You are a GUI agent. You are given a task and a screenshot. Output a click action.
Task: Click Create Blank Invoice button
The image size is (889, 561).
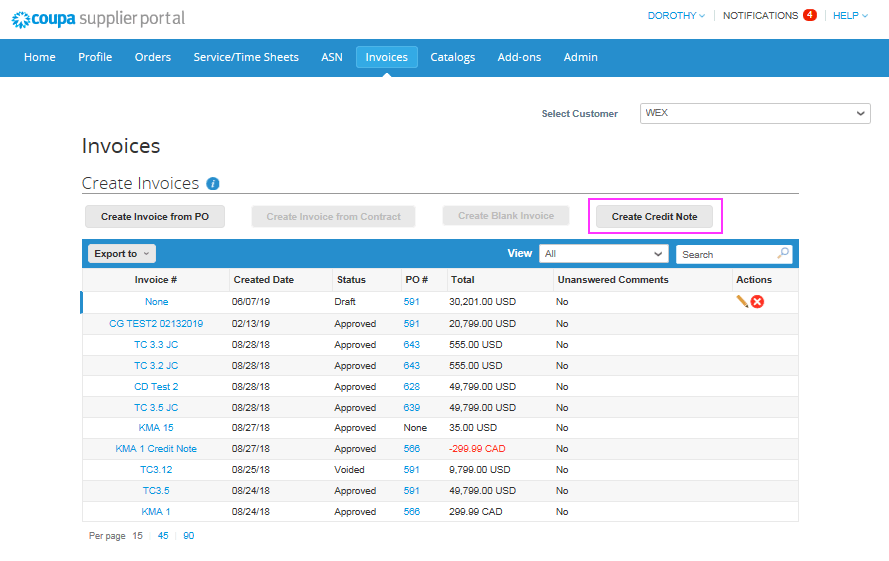[x=506, y=216]
